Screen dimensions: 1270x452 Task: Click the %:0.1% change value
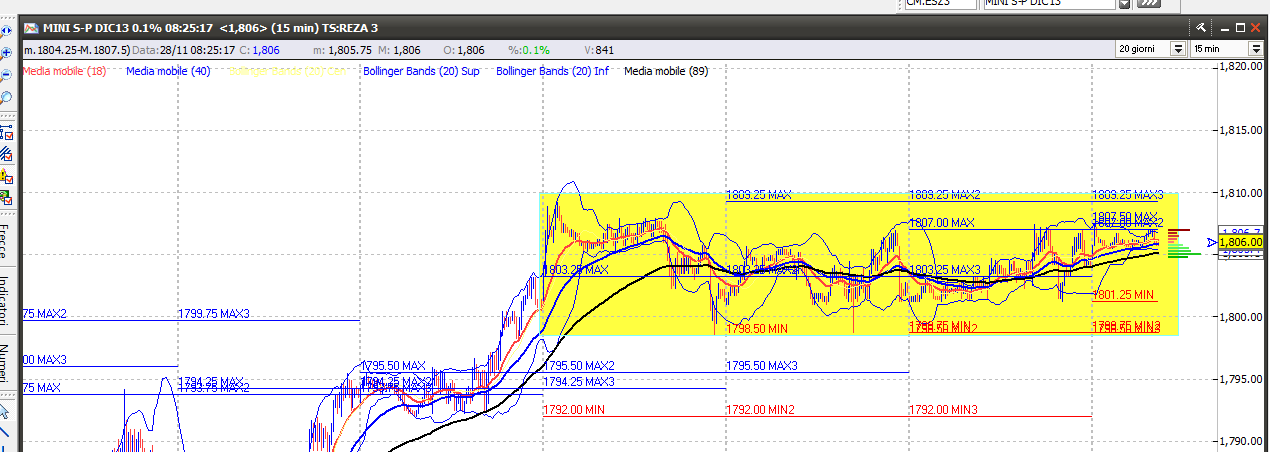pyautogui.click(x=529, y=49)
